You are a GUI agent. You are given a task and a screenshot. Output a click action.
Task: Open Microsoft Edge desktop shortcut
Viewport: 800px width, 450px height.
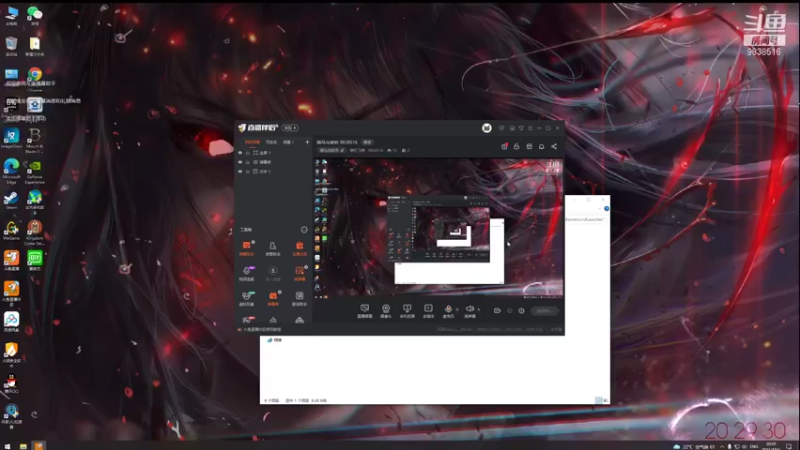point(11,171)
